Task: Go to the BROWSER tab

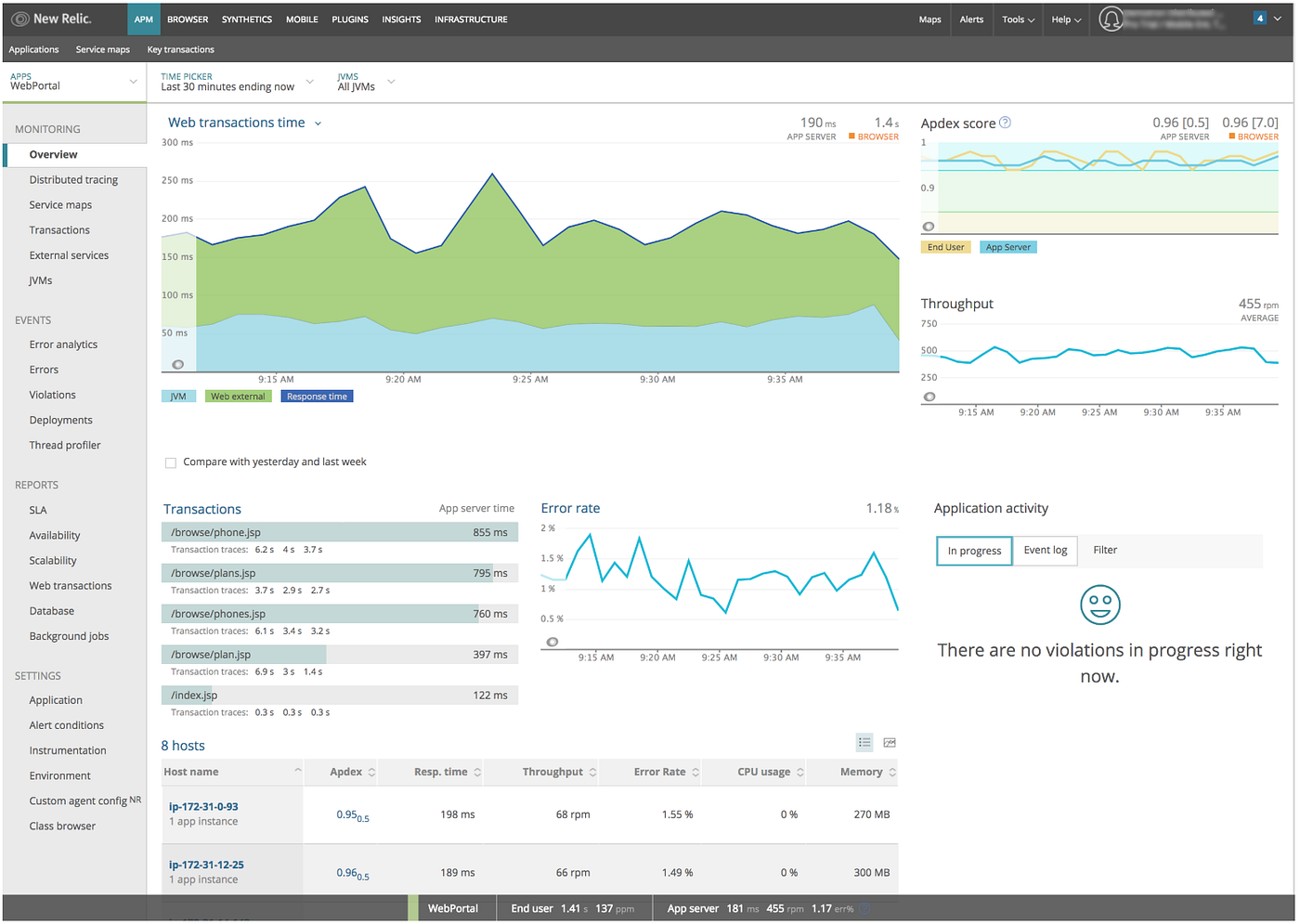Action: 188,20
